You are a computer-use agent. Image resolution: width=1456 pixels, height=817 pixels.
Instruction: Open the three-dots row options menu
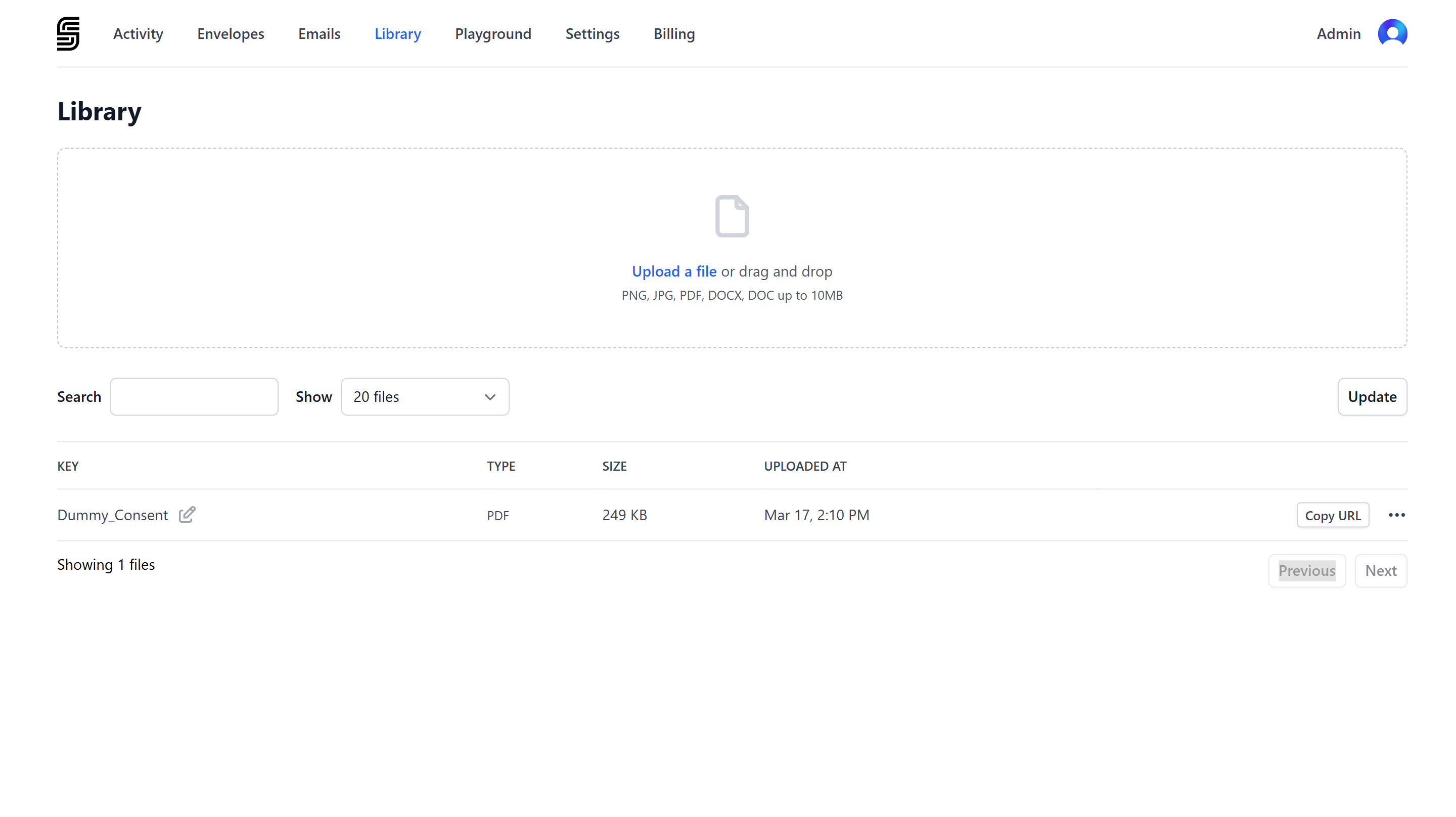[1397, 515]
